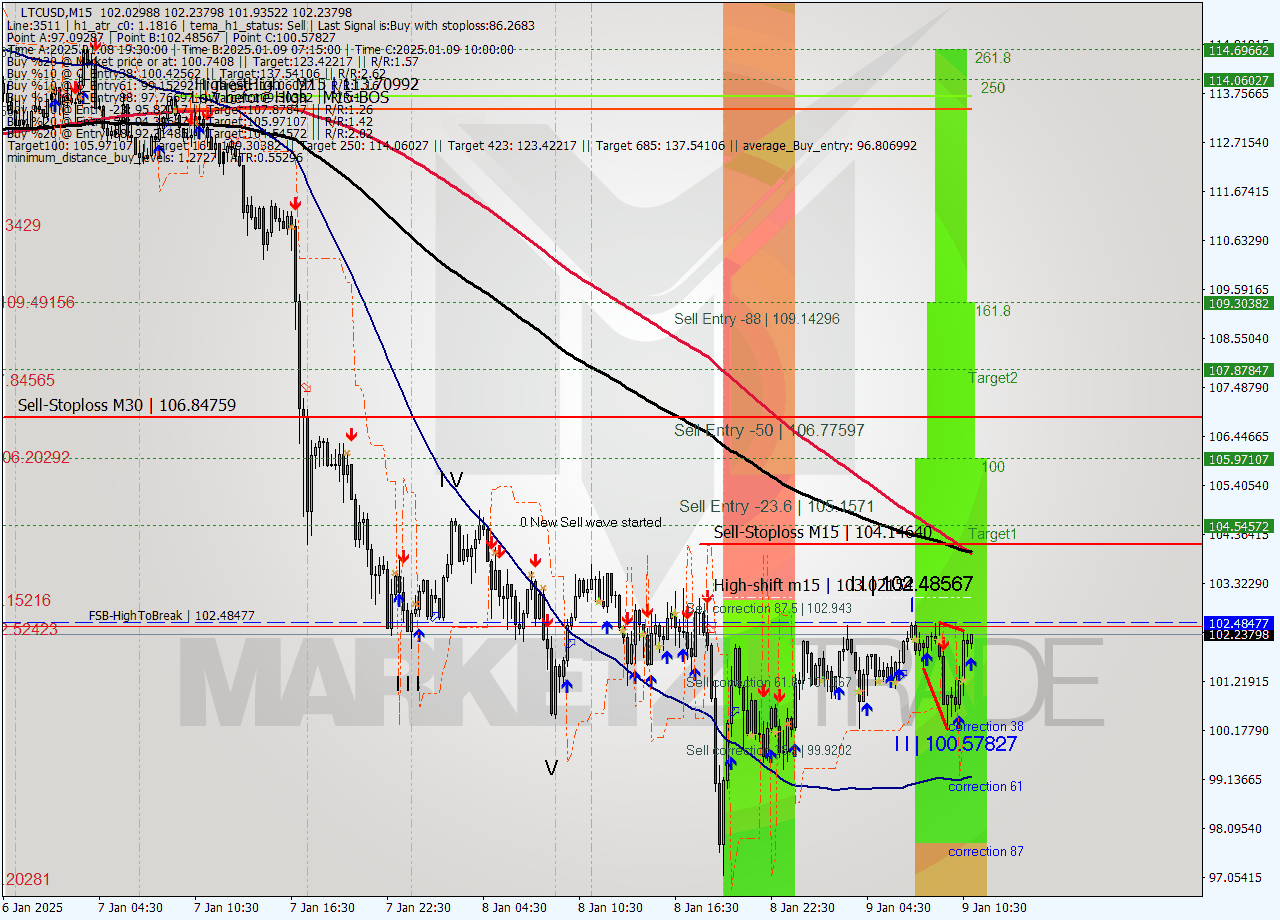Click the 250 Fibonacci level label

coord(993,88)
